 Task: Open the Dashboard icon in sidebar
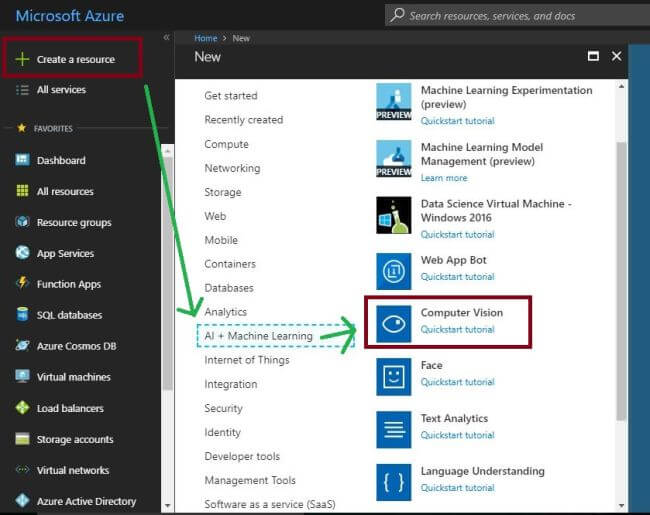click(22, 160)
